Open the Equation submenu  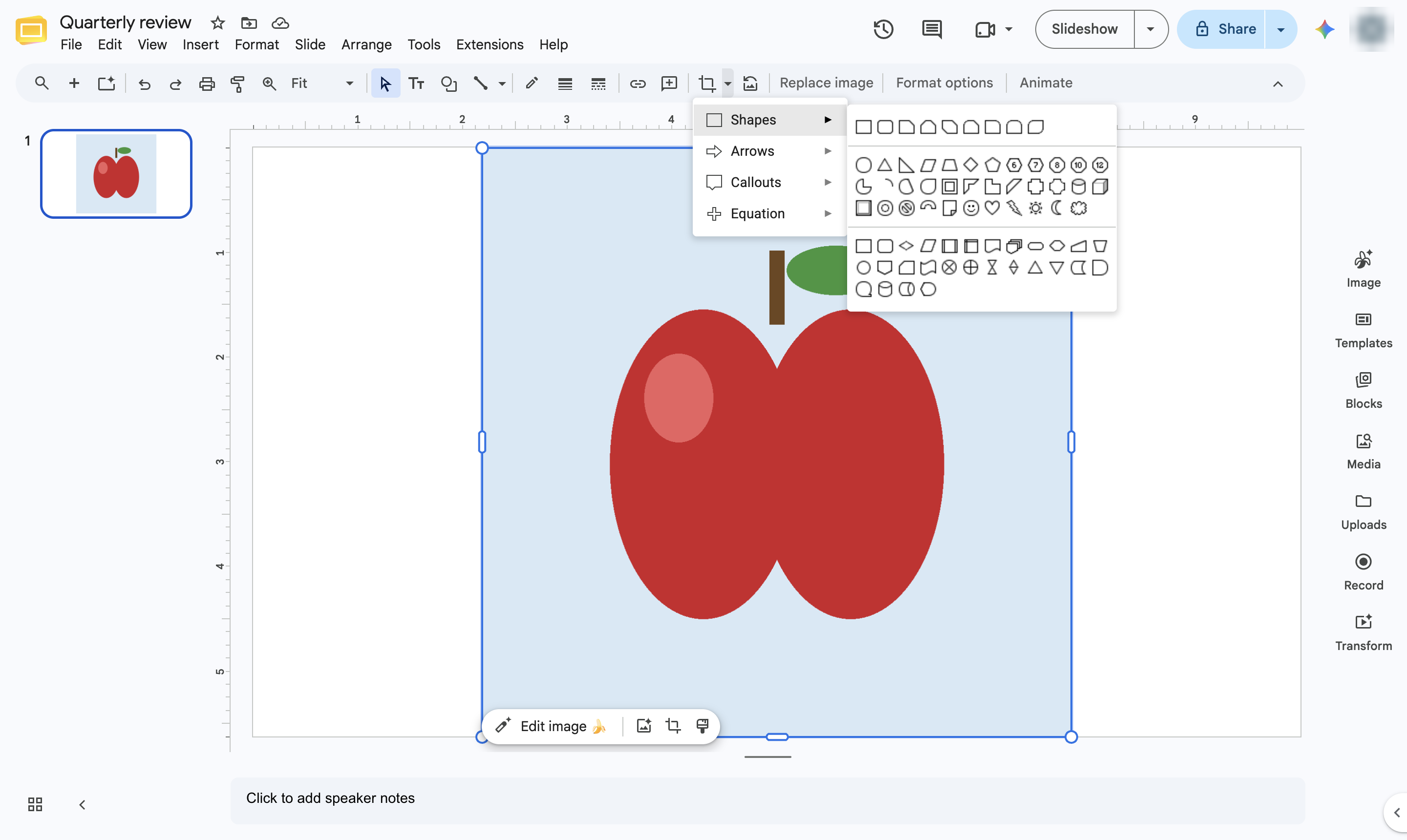[769, 213]
